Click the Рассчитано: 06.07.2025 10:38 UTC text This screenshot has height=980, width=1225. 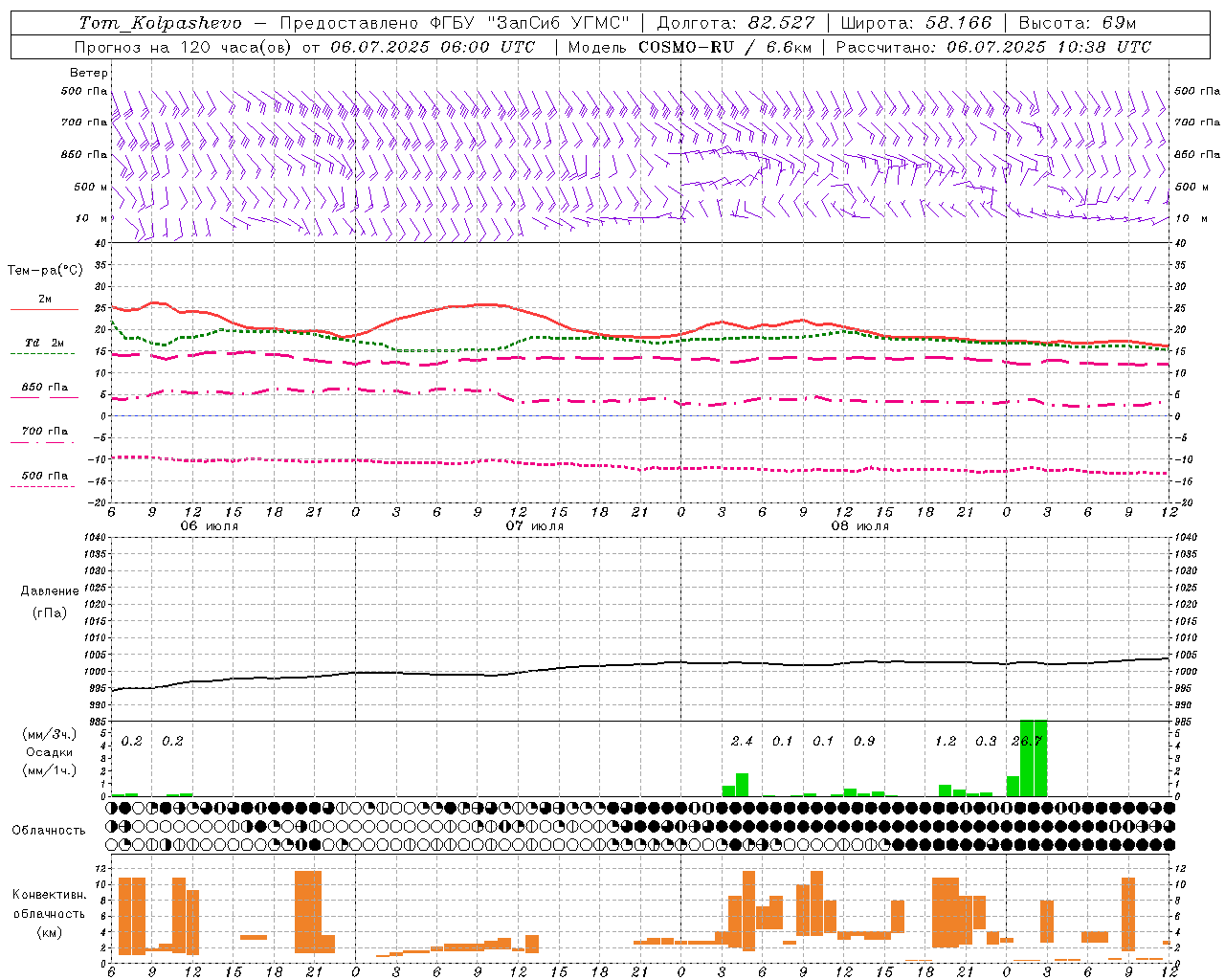(993, 47)
